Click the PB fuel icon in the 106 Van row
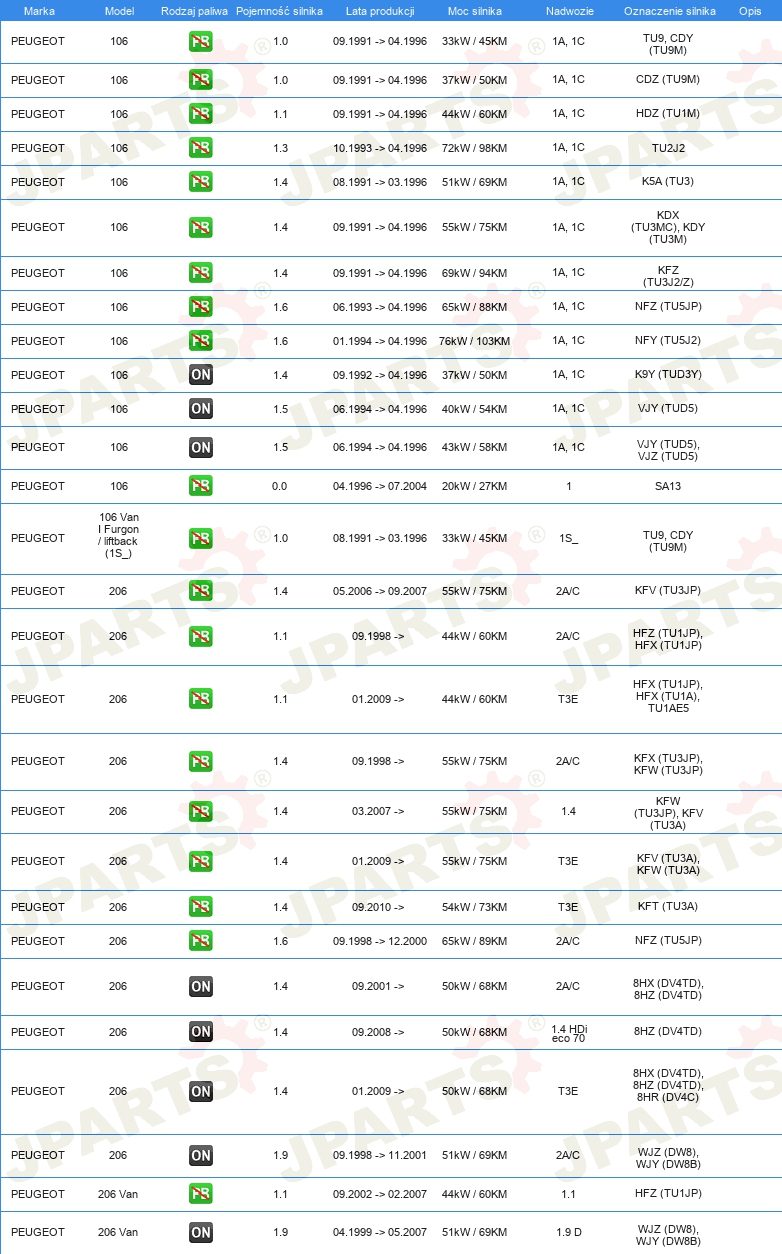The width and height of the screenshot is (782, 1254). click(x=201, y=538)
